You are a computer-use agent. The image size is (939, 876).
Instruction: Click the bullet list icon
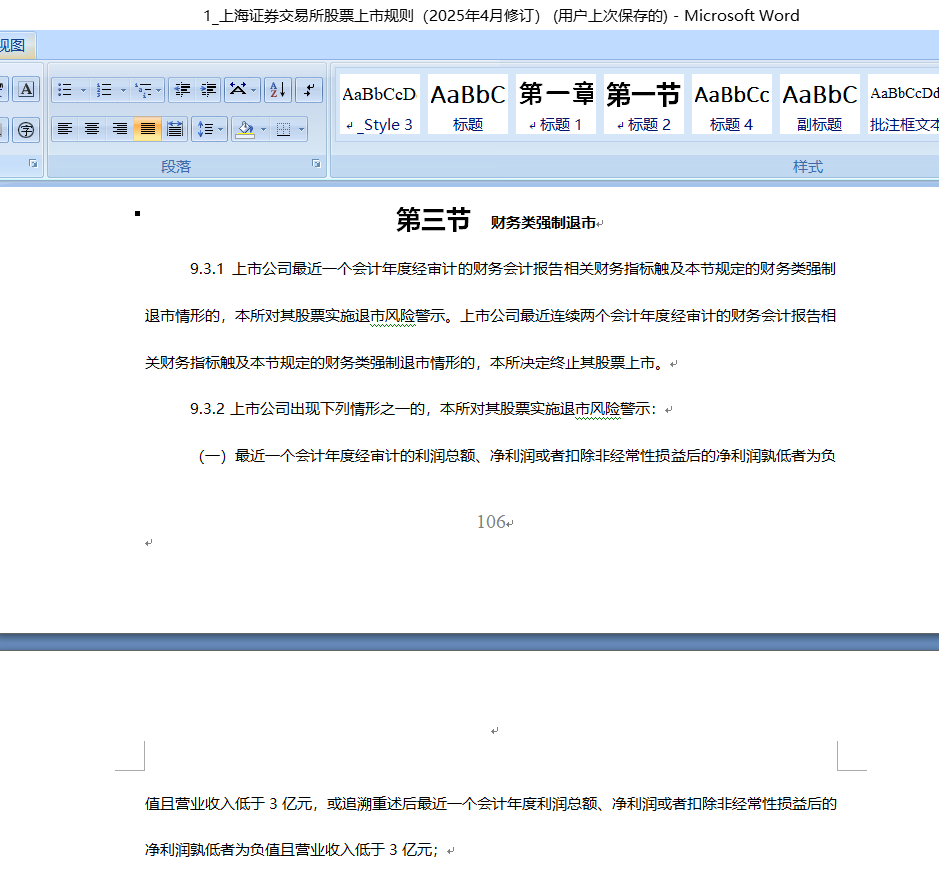click(x=65, y=90)
